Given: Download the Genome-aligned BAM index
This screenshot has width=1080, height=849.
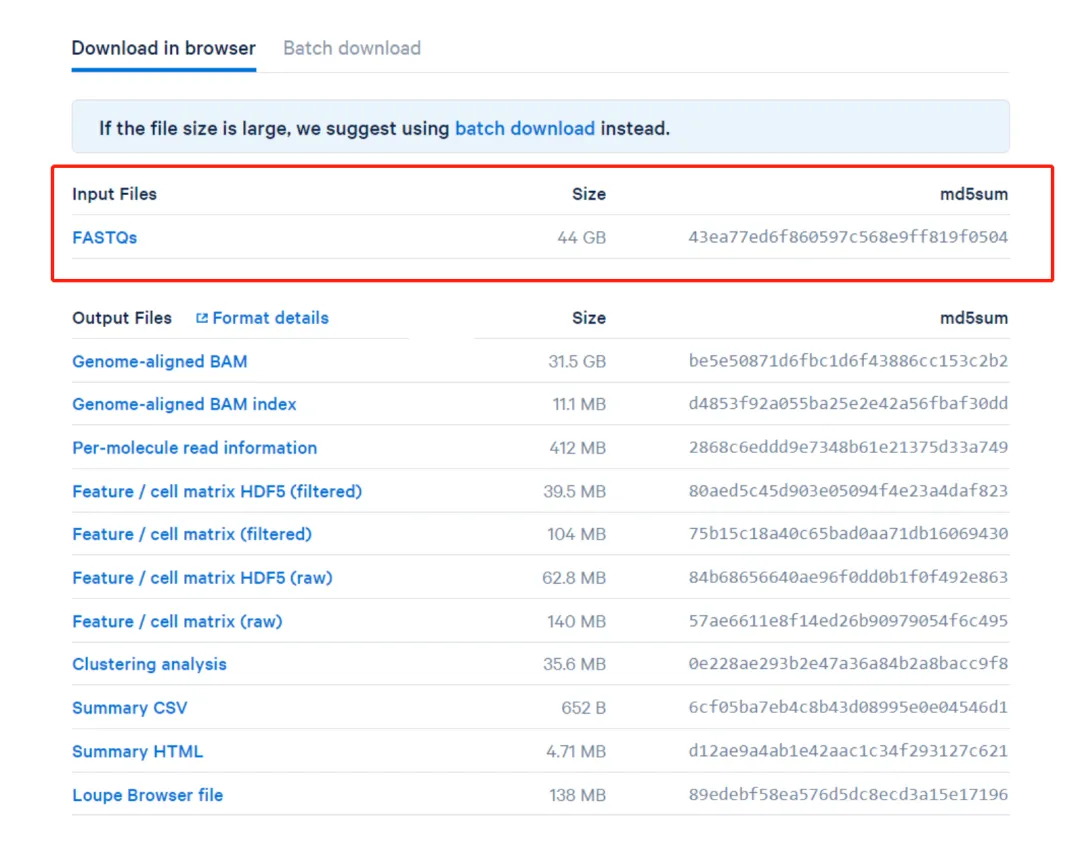Looking at the screenshot, I should click(184, 404).
